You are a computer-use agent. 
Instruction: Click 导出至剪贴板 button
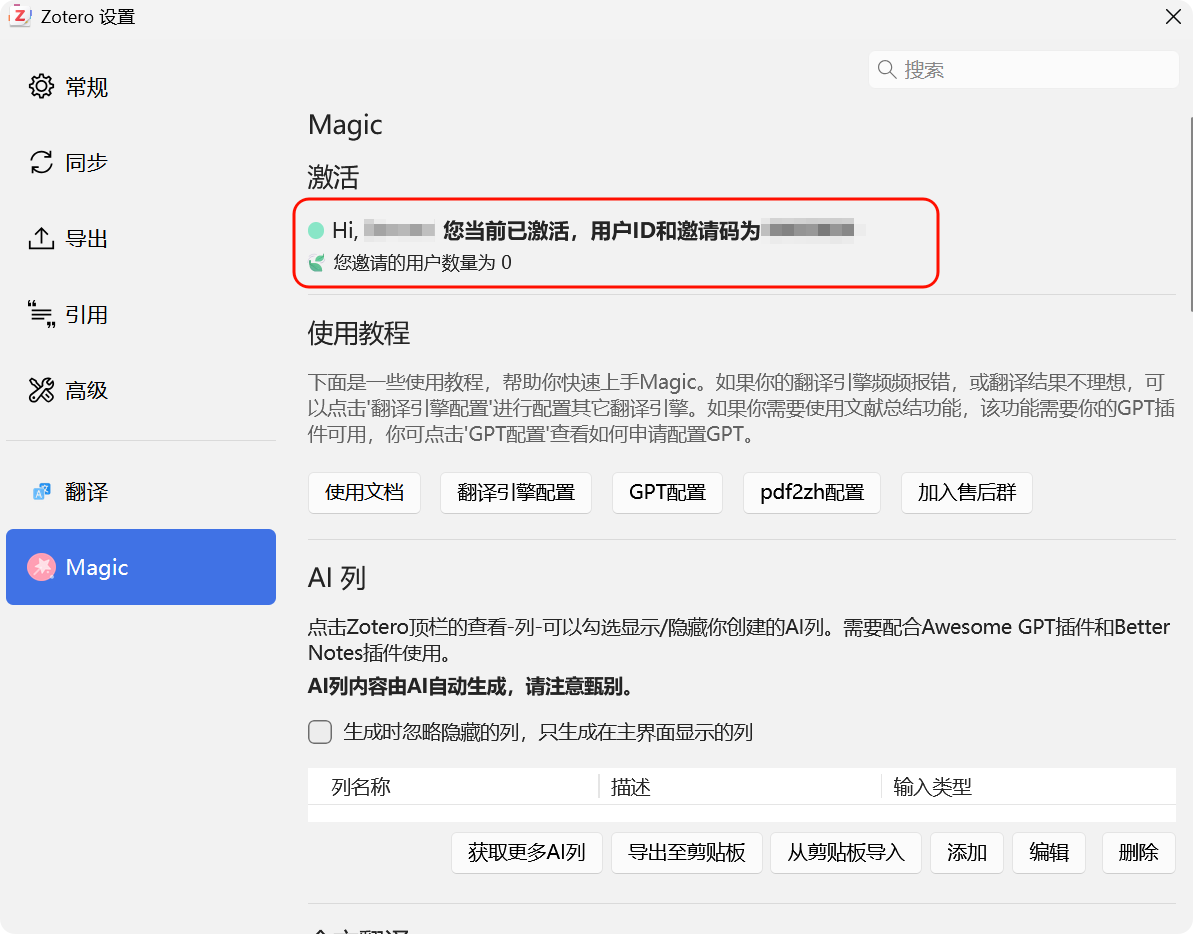687,853
